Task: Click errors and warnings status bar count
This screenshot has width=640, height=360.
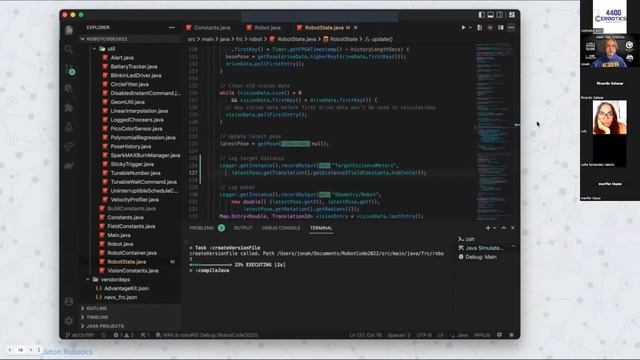Action: pos(124,335)
